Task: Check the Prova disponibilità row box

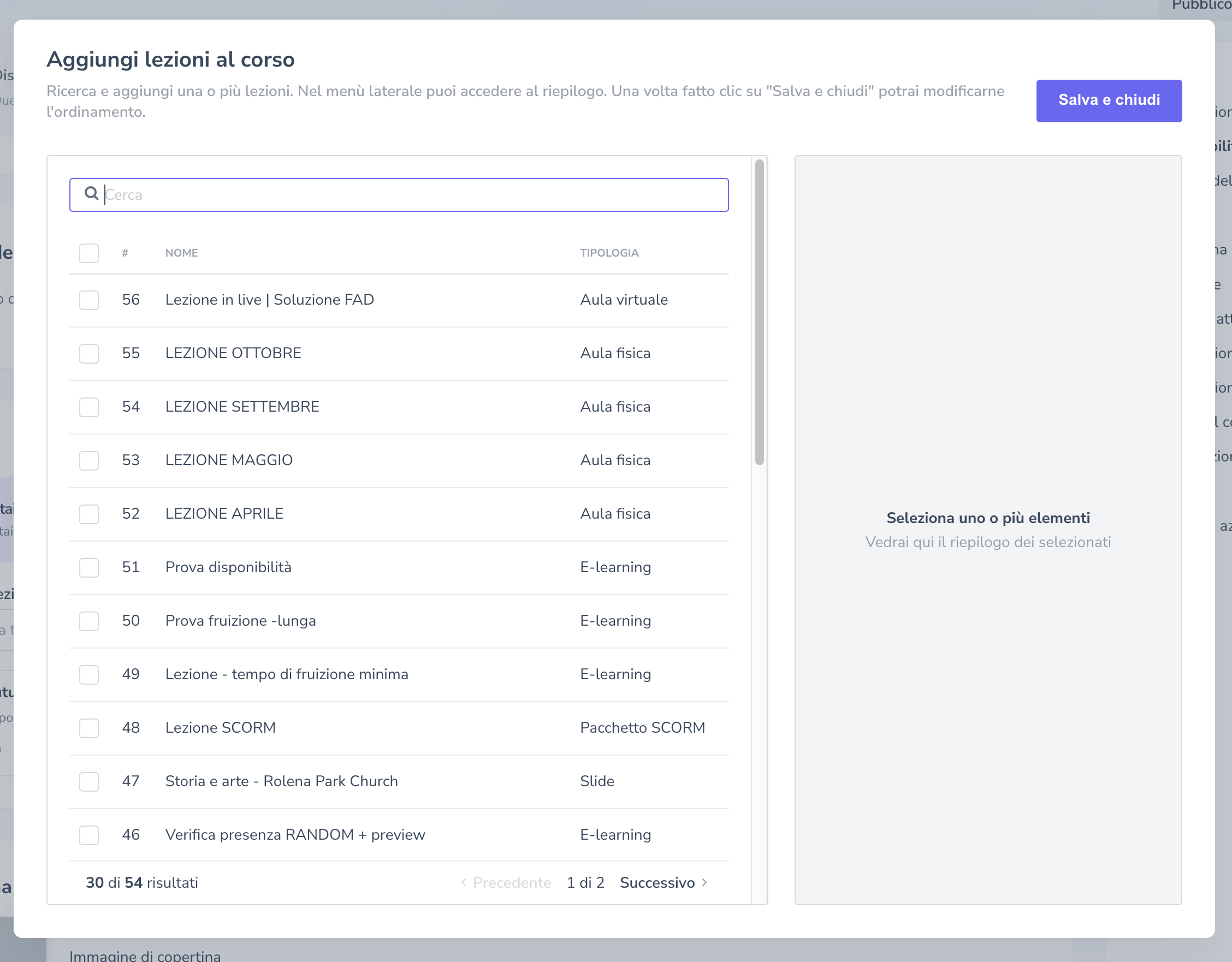Action: (89, 567)
